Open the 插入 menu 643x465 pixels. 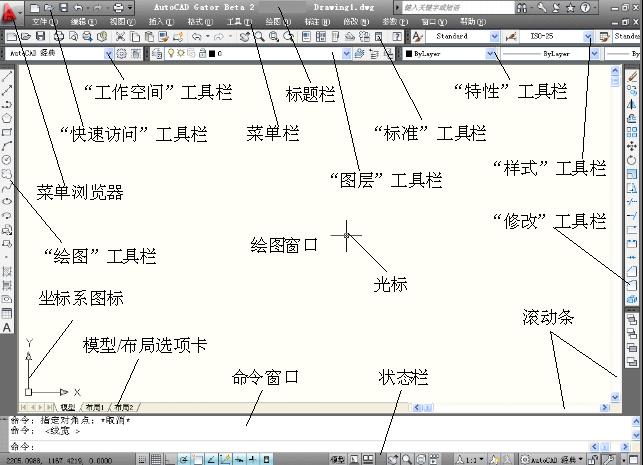point(161,22)
